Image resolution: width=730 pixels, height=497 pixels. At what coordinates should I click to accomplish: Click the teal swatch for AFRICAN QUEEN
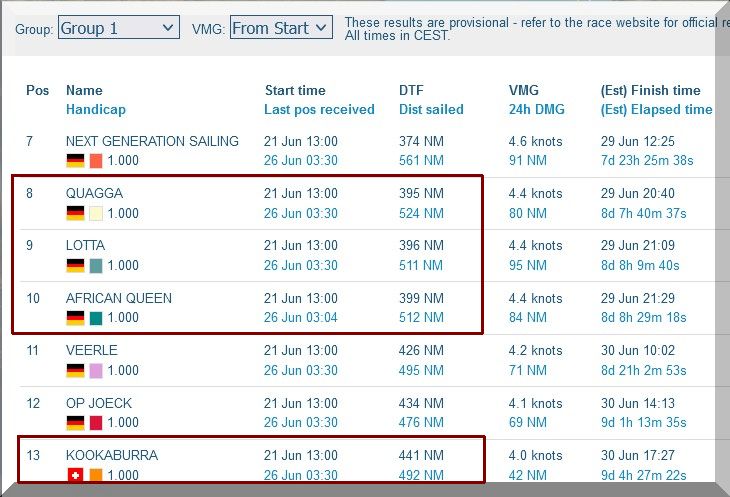click(96, 318)
